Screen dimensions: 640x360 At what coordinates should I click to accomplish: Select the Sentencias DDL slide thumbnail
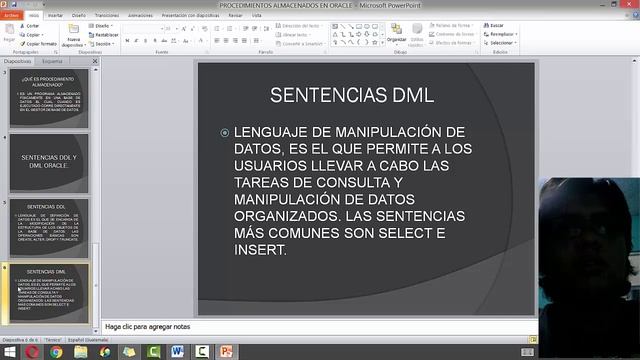point(49,228)
